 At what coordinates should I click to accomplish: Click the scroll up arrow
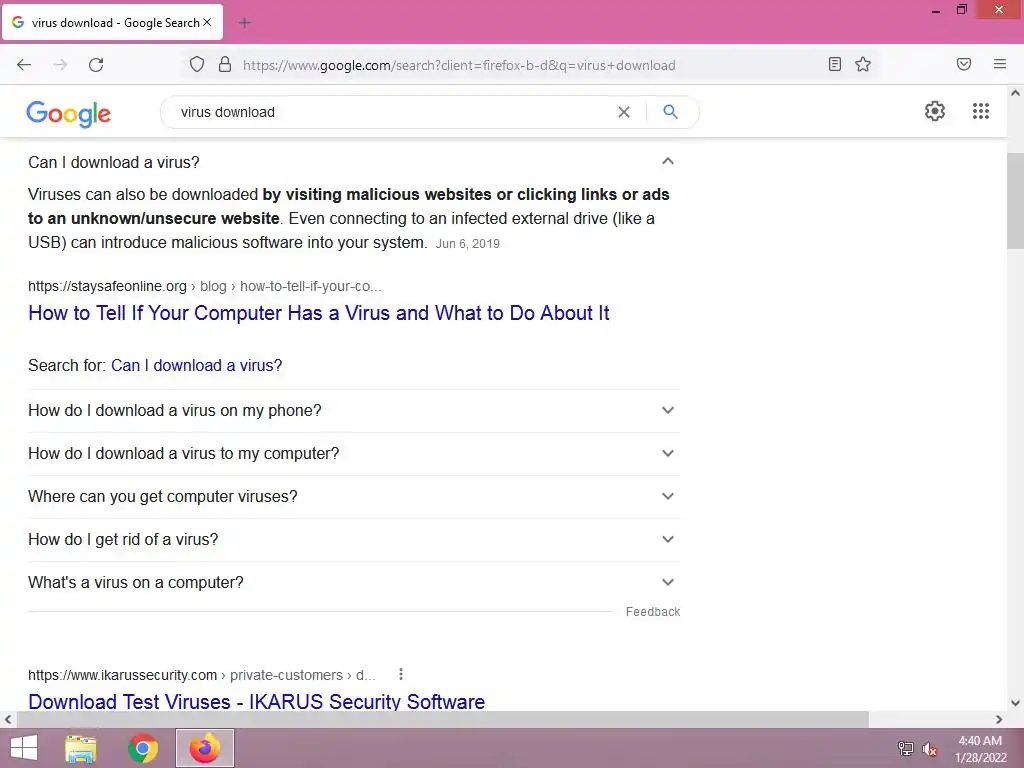coord(1015,93)
